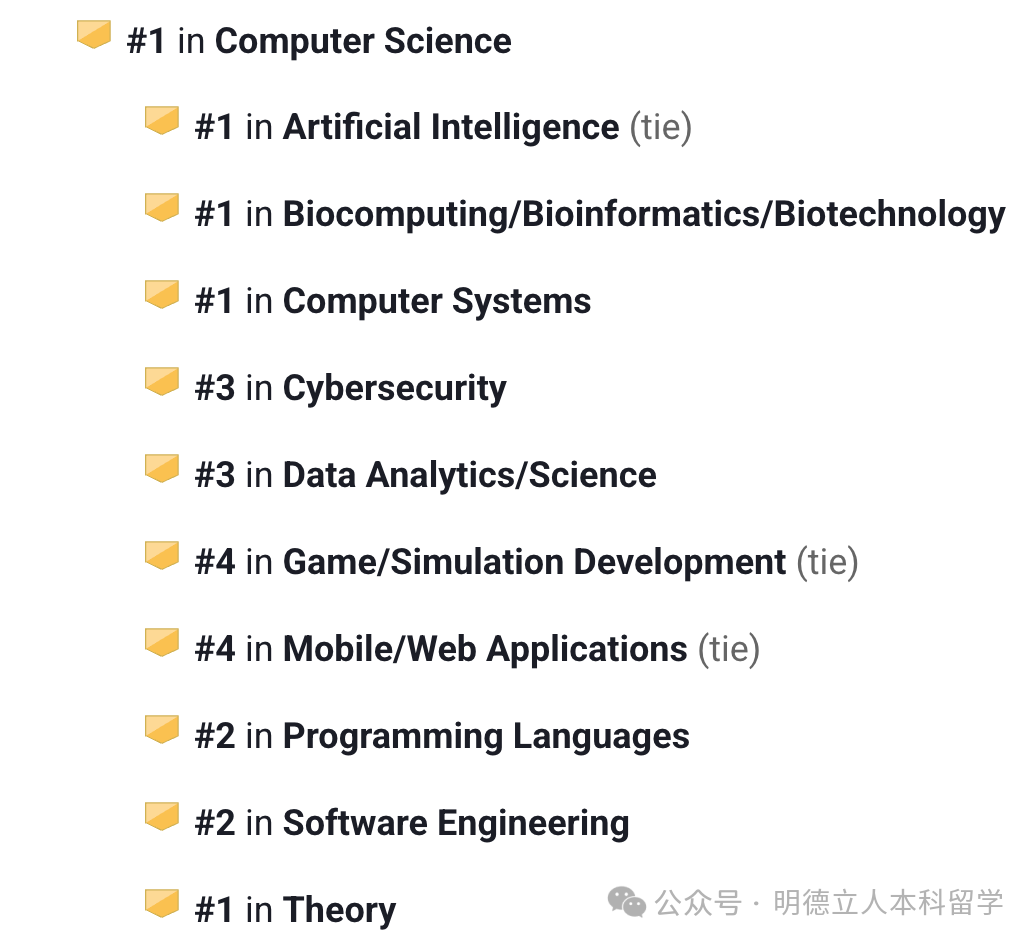The image size is (1036, 944).
Task: Click the badge icon next to Artificial Intelligence
Action: (x=162, y=121)
